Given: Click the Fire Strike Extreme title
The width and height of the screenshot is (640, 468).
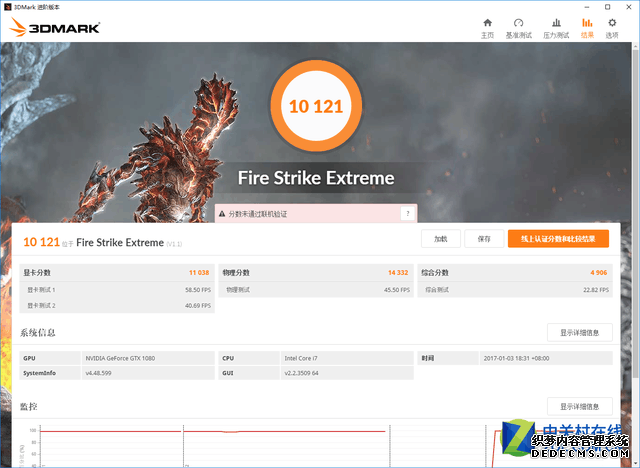Looking at the screenshot, I should pos(316,178).
